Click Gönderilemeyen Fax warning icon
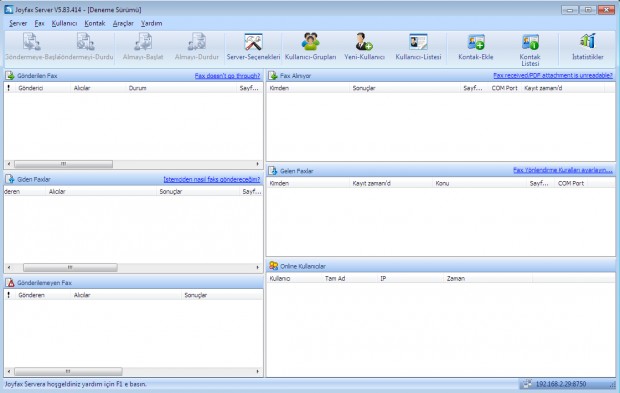Viewport: 620px width, 393px height. click(x=10, y=283)
